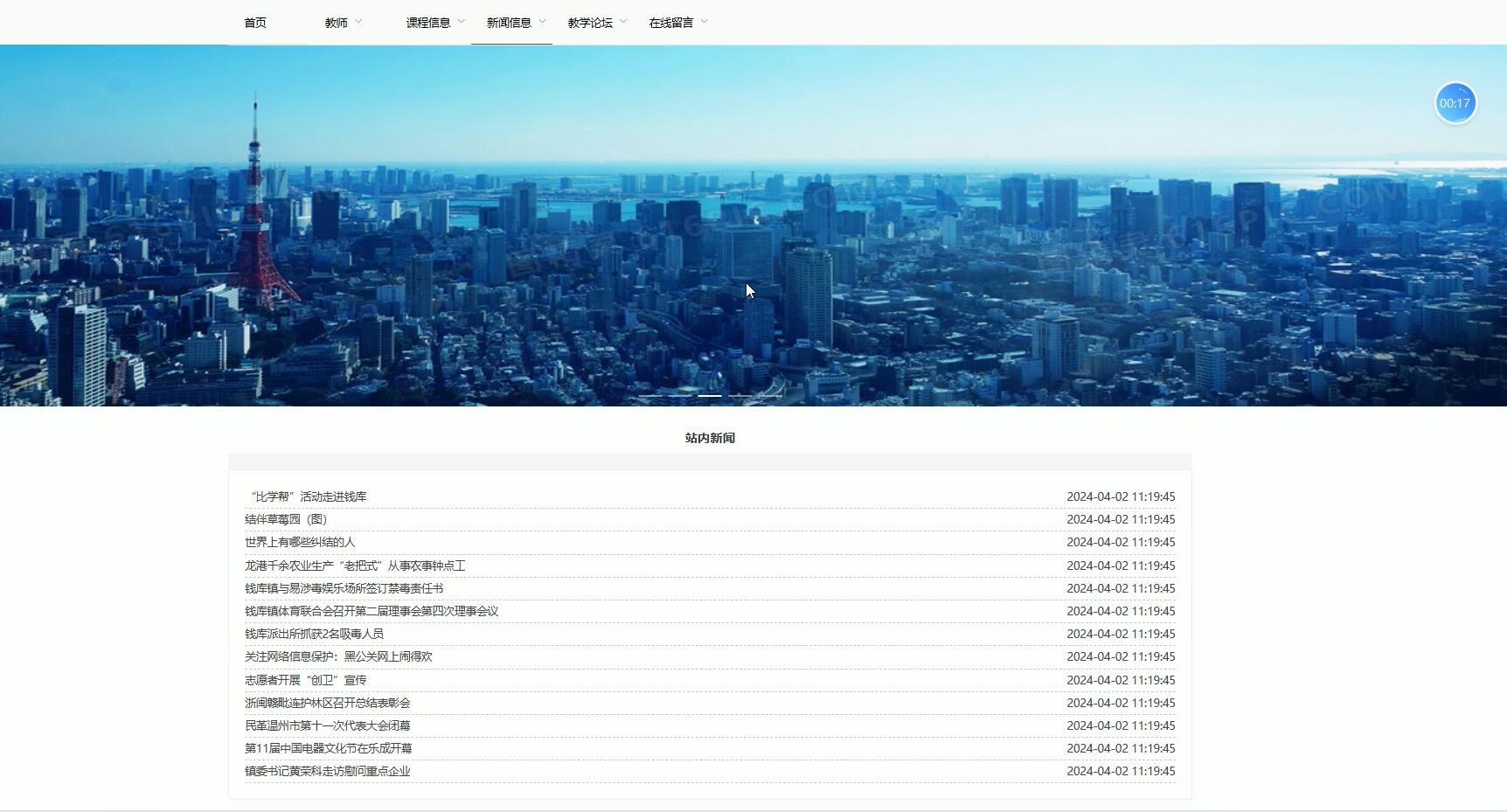Expand the 新闻信息 dropdown arrow
Screen dimensions: 1507x812
543,22
